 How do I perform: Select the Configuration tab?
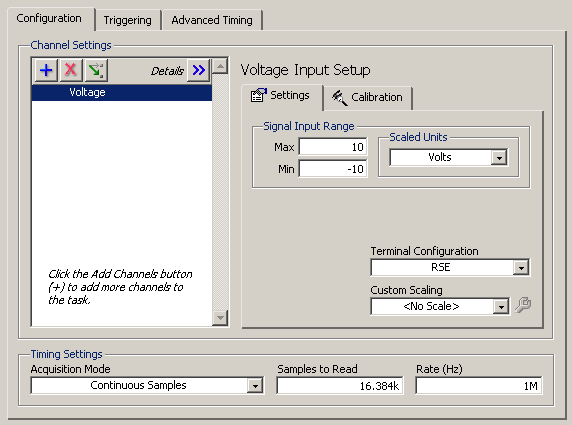49,19
